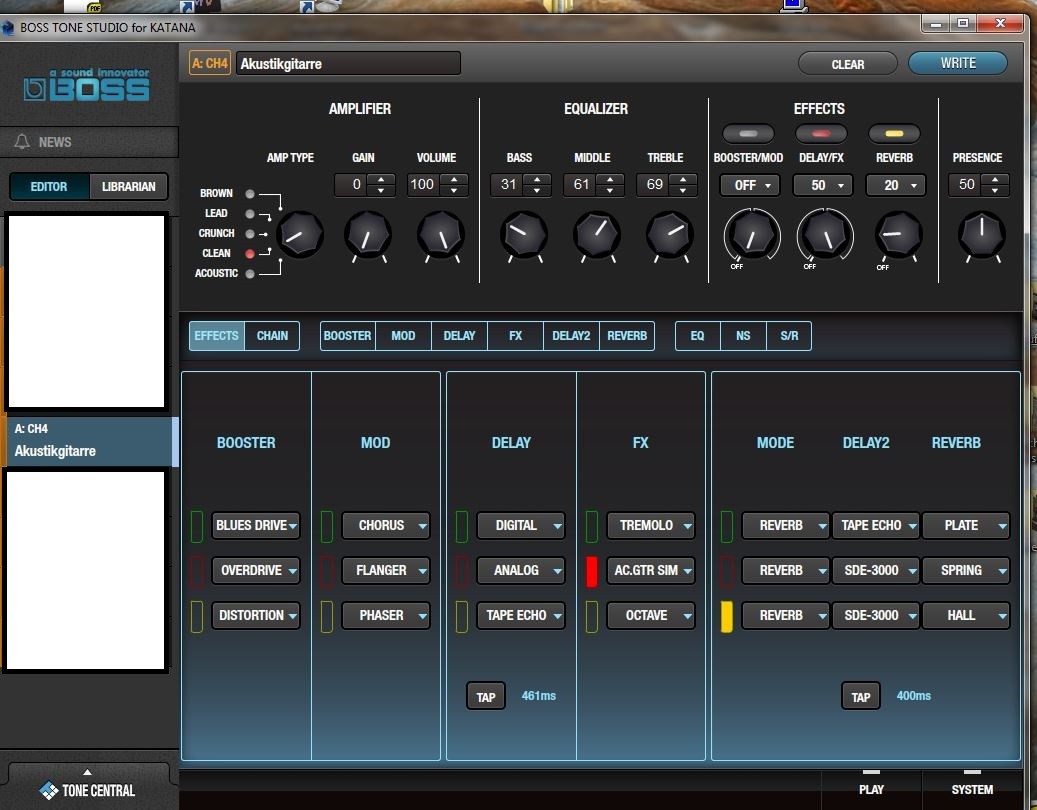Click the Tone Central diamond icon

point(48,790)
